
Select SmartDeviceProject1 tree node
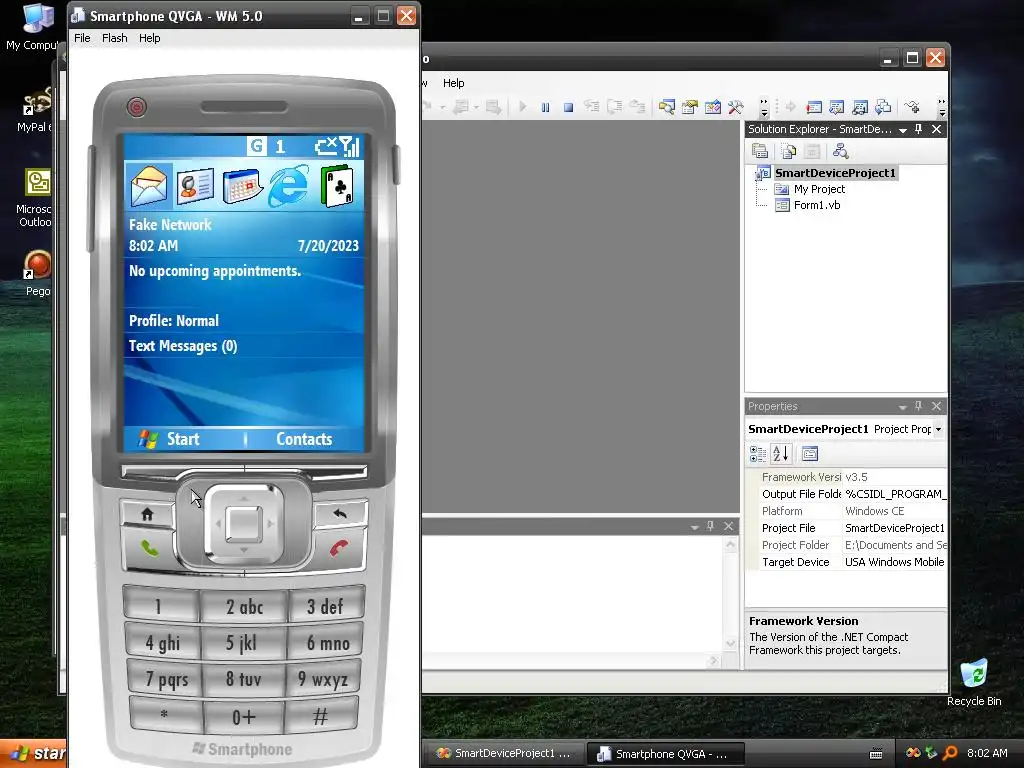(835, 173)
